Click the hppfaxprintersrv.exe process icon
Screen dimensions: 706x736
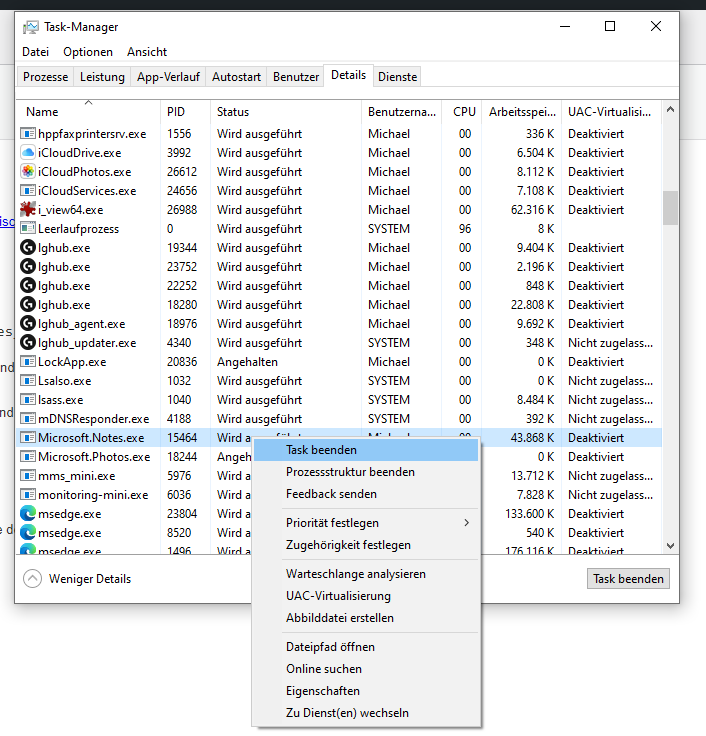[28, 134]
